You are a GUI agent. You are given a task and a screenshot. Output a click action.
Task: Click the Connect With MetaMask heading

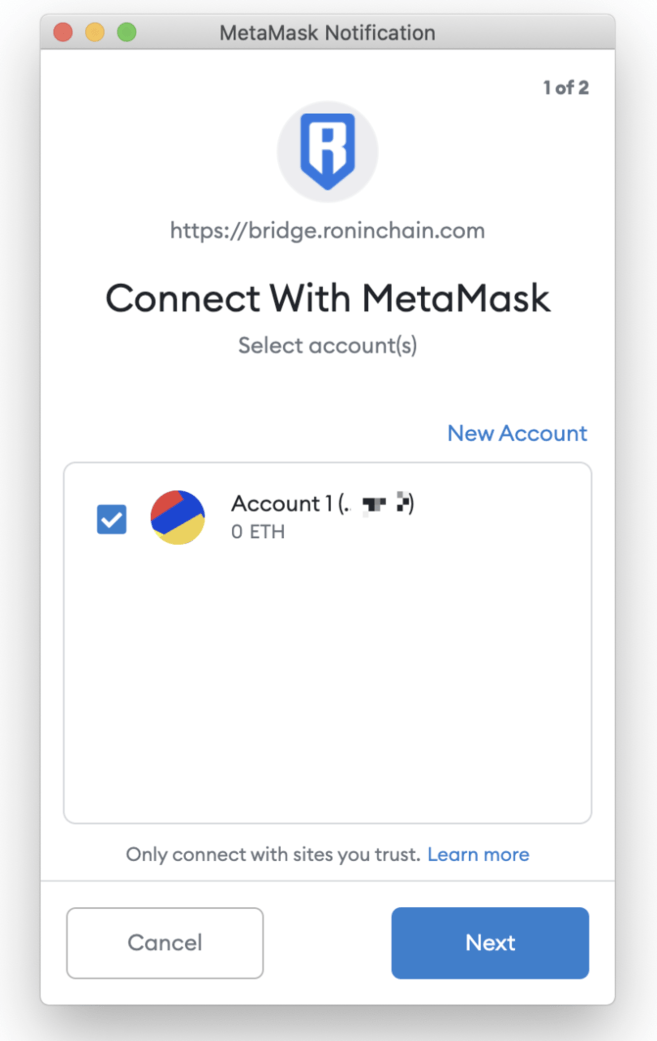click(327, 298)
